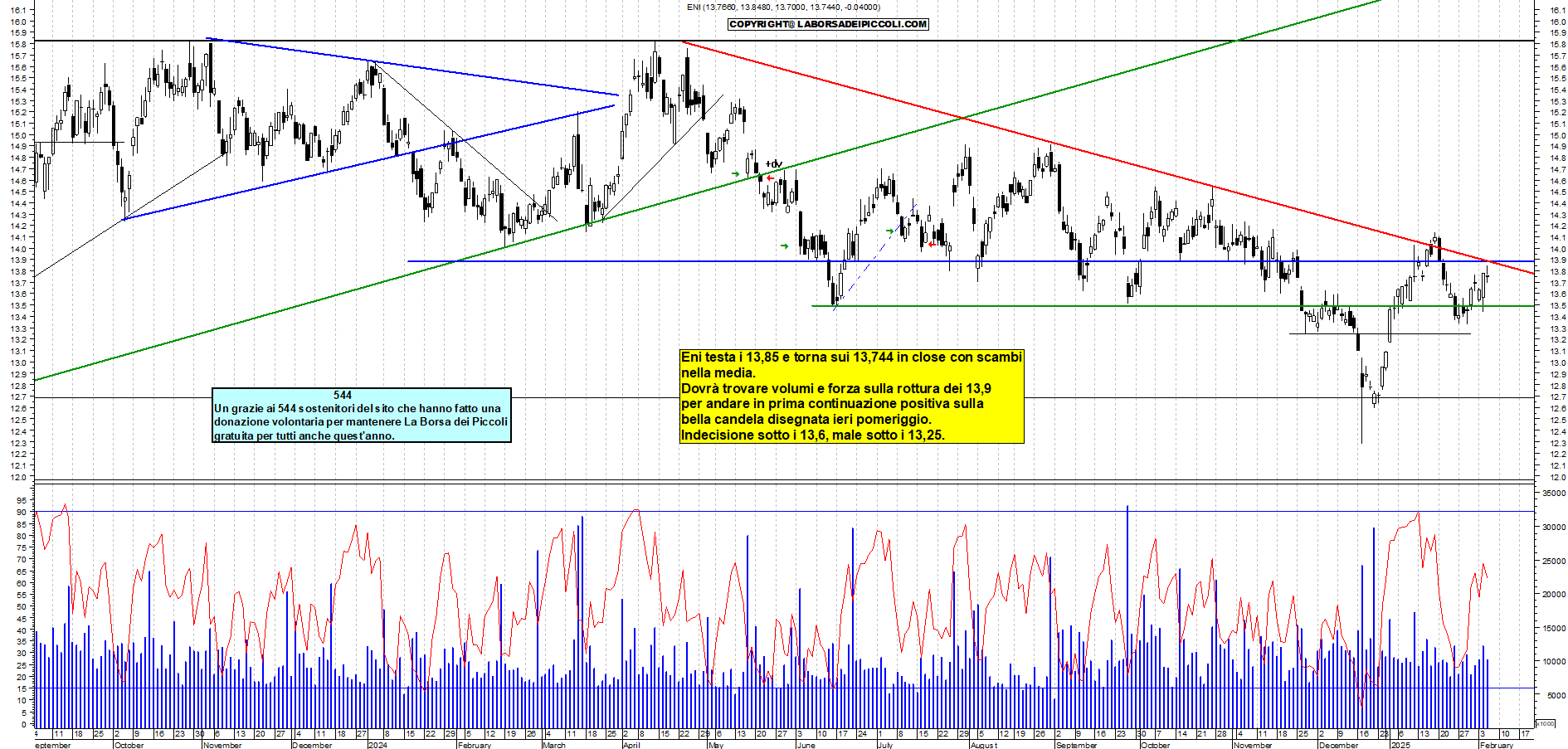Image resolution: width=1568 pixels, height=749 pixels.
Task: Click the ENI price quote title text
Action: (x=784, y=7)
